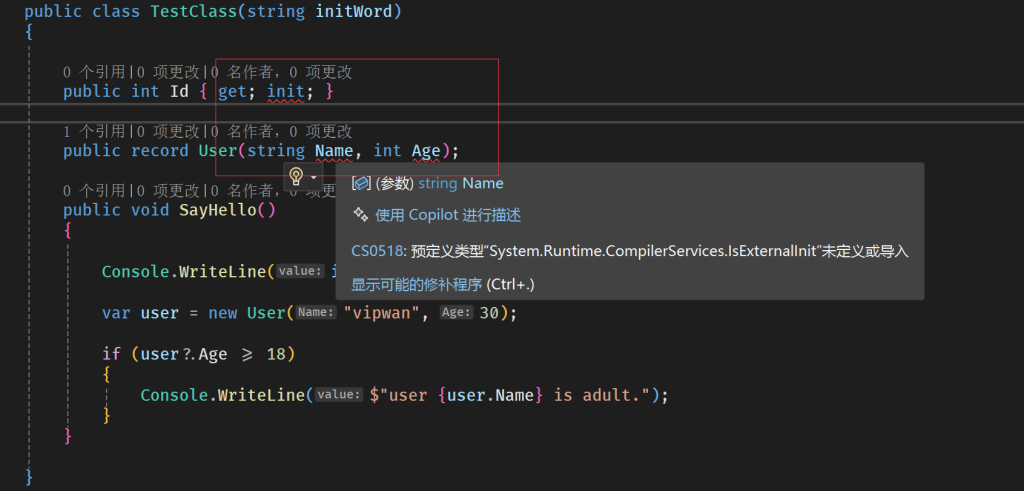Click the underlined Age parameter in User record
Viewport: 1024px width, 491px height.
426,151
